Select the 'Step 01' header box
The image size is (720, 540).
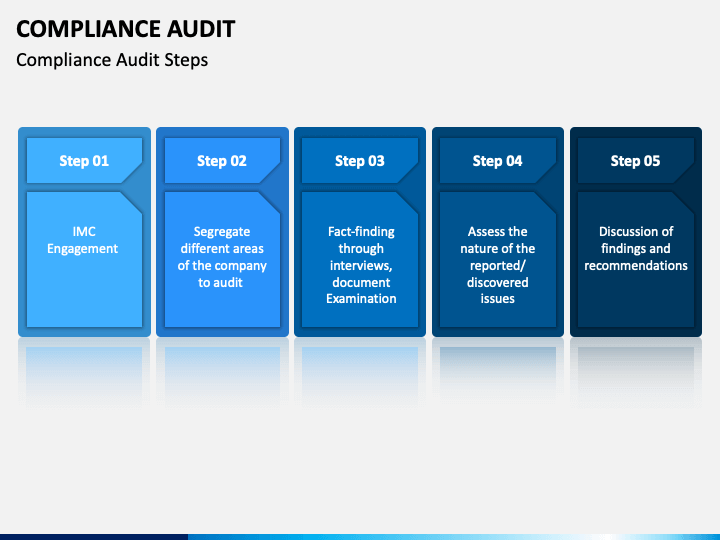[x=84, y=161]
